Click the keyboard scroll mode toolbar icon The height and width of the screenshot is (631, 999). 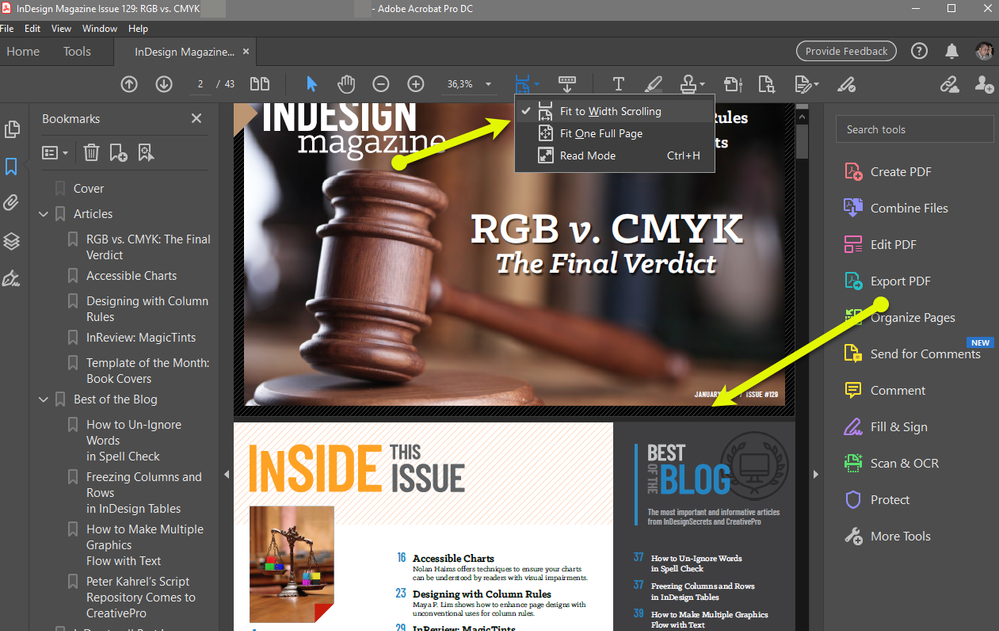click(x=567, y=84)
